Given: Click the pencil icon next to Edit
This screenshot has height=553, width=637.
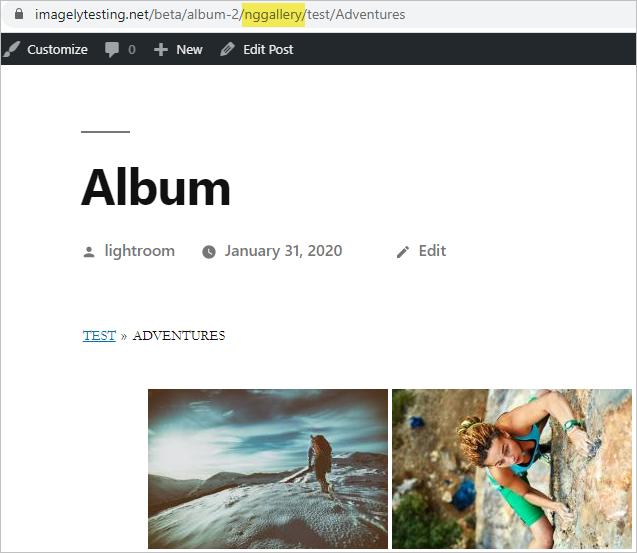Looking at the screenshot, I should (x=403, y=252).
